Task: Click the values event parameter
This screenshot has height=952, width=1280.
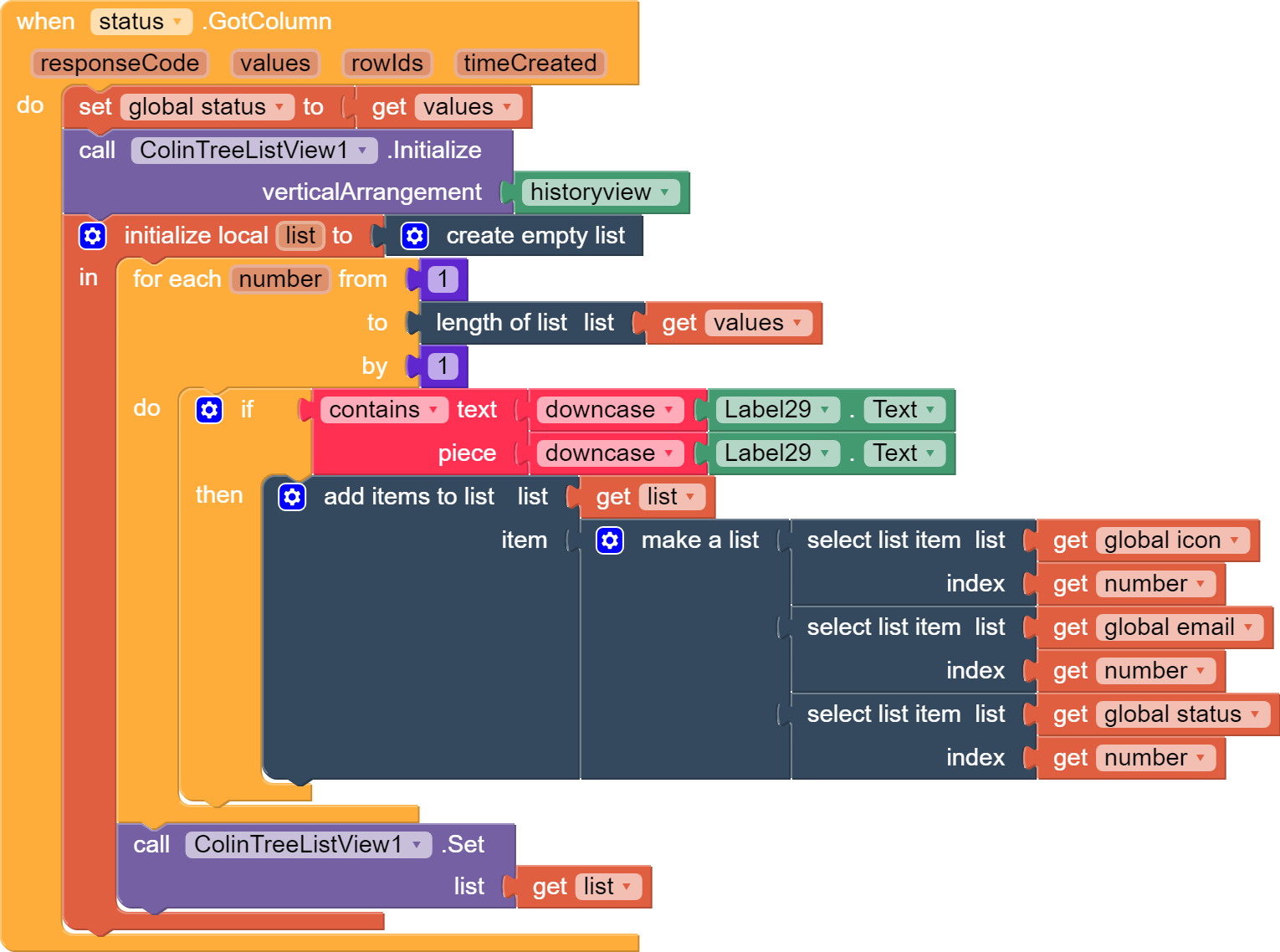Action: click(x=275, y=64)
